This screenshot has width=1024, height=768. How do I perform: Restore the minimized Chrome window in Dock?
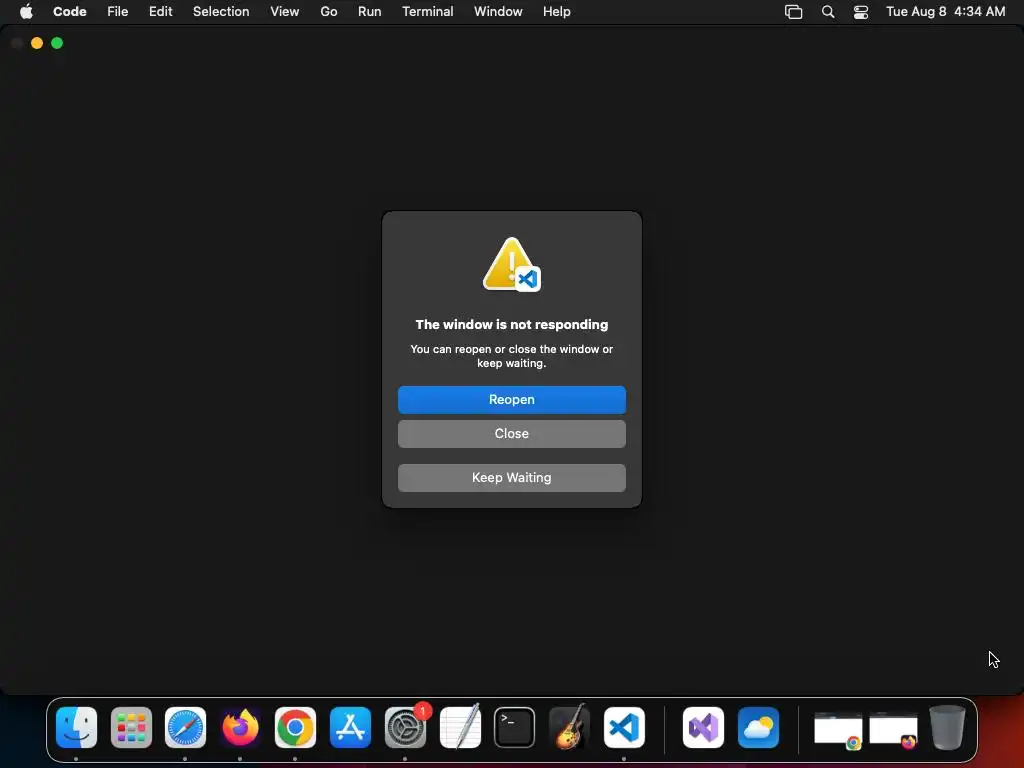click(839, 731)
